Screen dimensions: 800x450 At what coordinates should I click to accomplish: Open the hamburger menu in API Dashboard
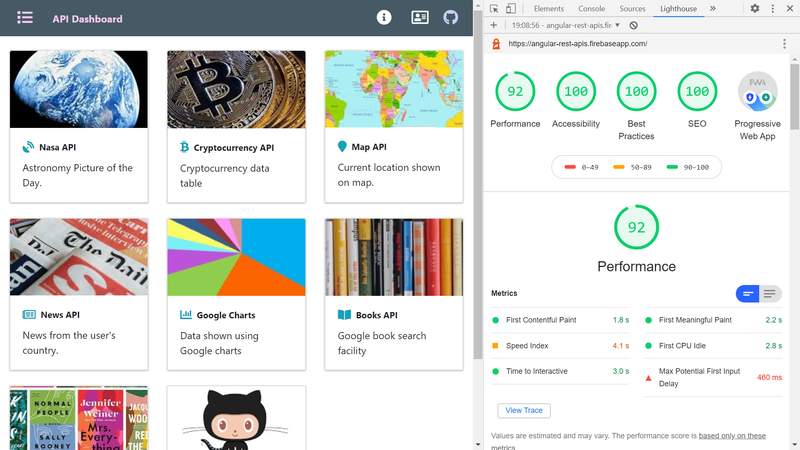click(24, 18)
